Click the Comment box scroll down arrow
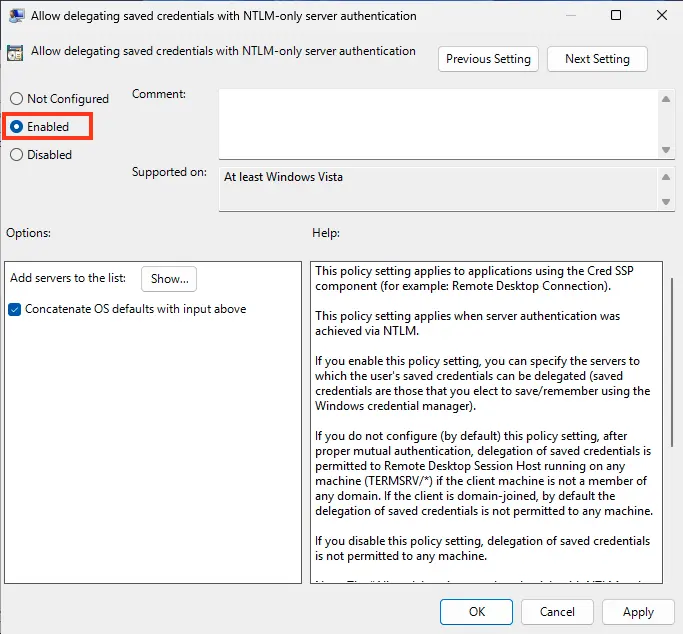Screen dimensions: 683x634 pyautogui.click(x=666, y=149)
